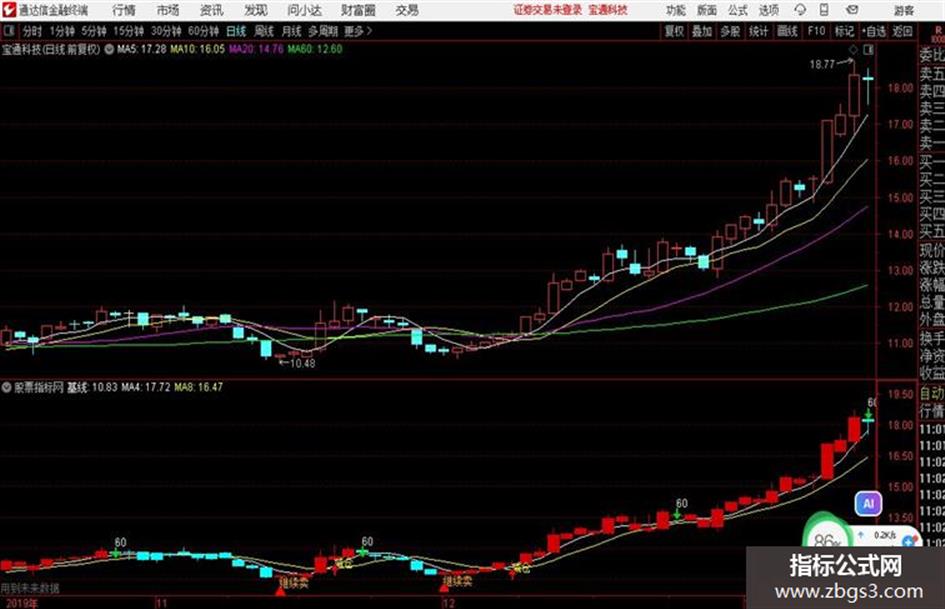The image size is (945, 609).
Task: Open the 选项 menu
Action: click(x=768, y=10)
